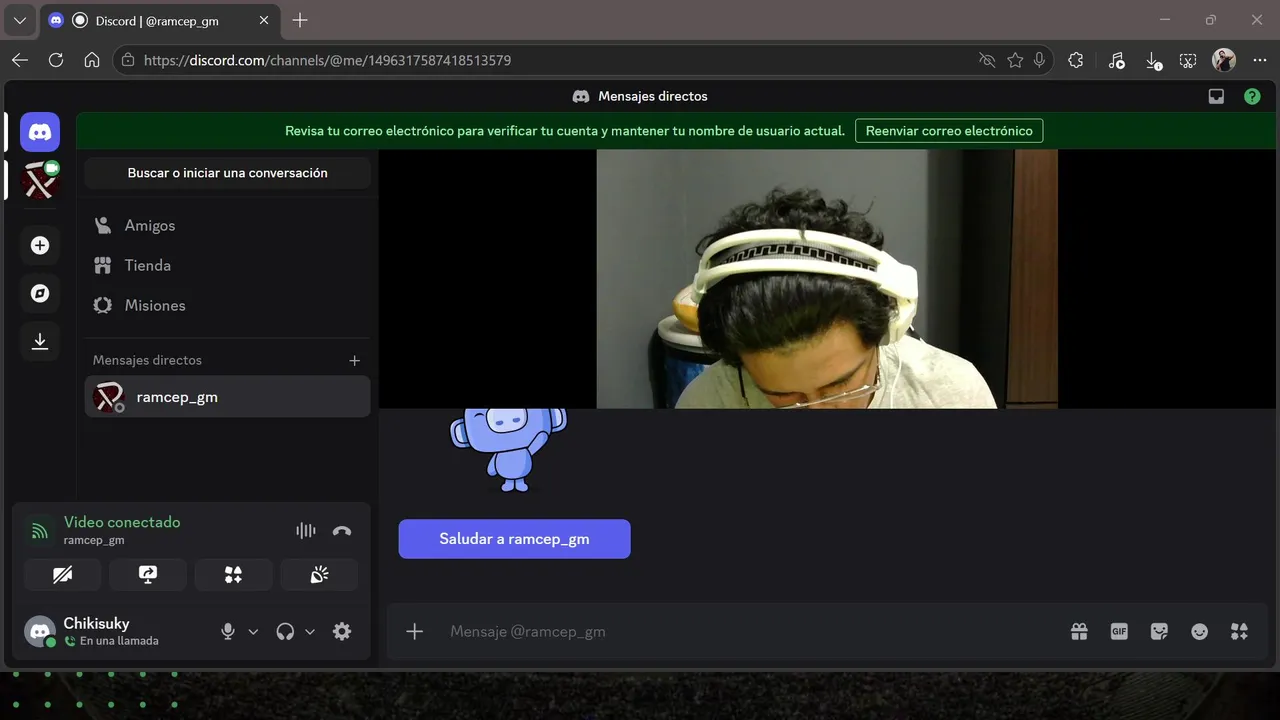Open the emoji picker

pos(1199,631)
